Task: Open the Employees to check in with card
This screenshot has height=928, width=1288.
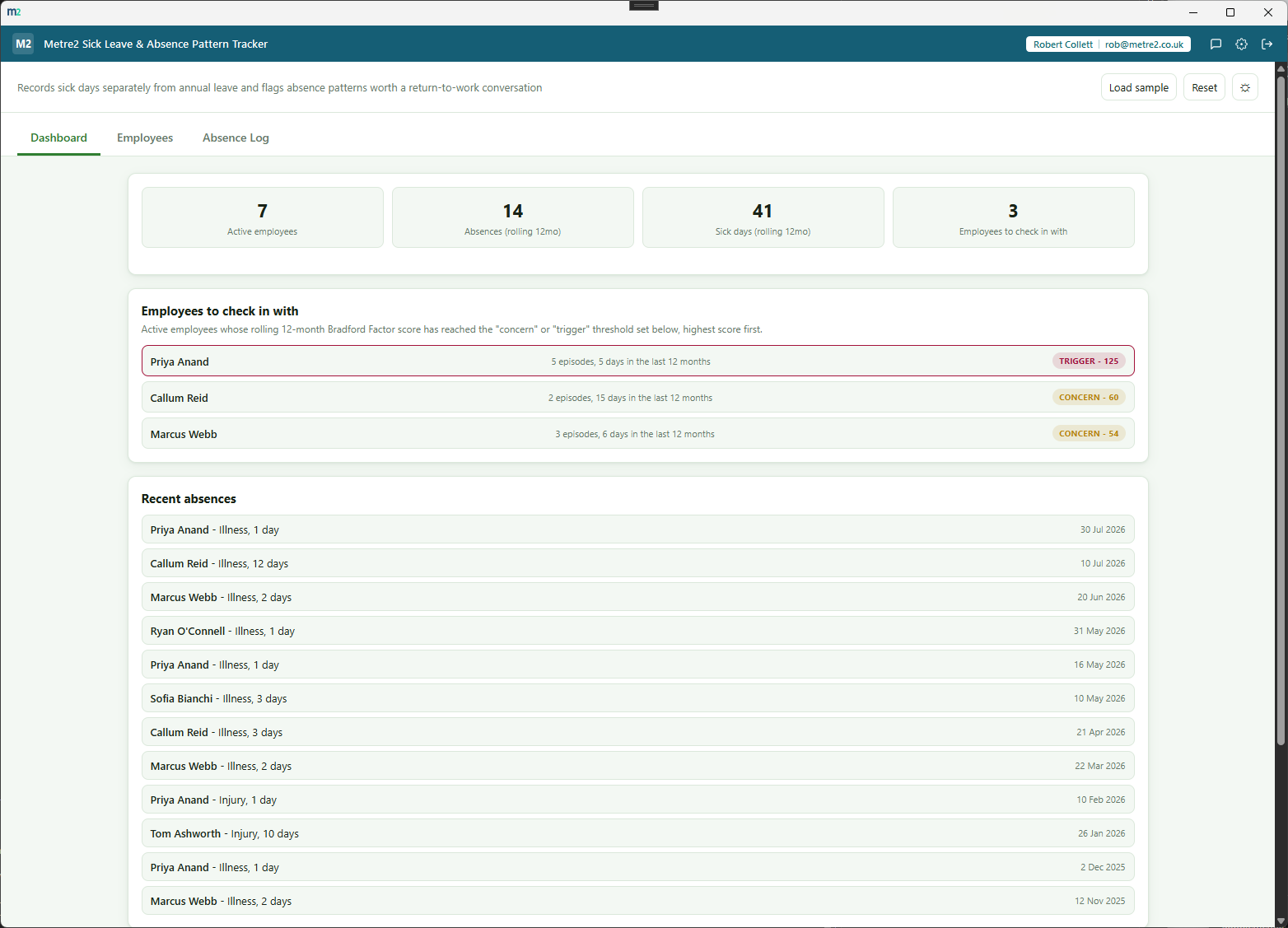Action: [x=1014, y=217]
